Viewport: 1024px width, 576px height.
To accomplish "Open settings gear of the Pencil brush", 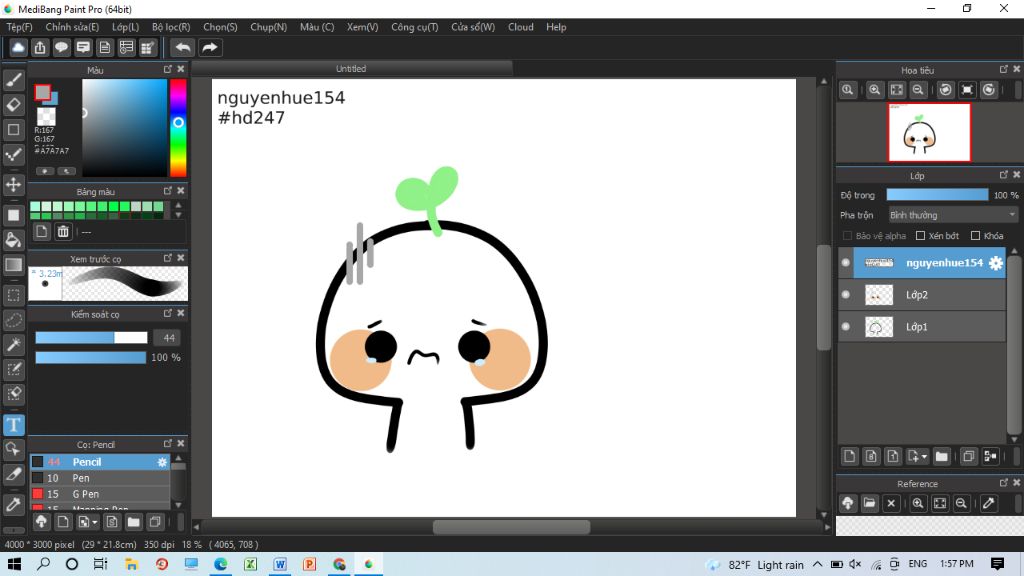I will pos(162,462).
